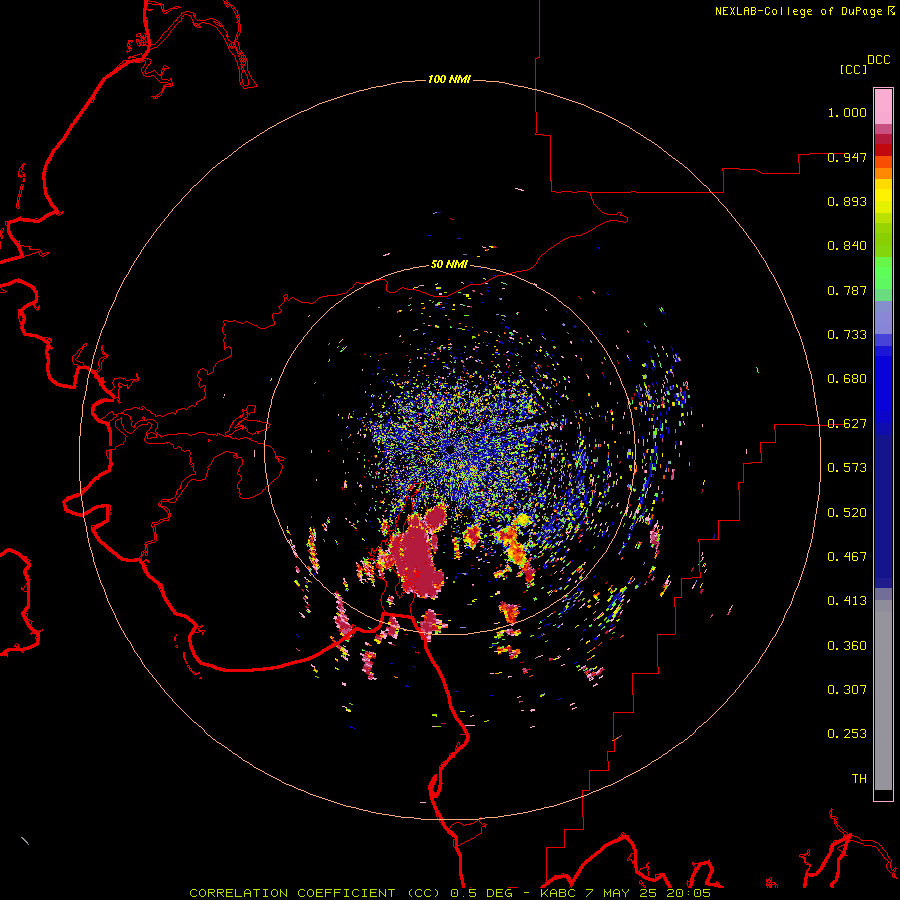Pick the dark red swatch in color bar

click(883, 150)
